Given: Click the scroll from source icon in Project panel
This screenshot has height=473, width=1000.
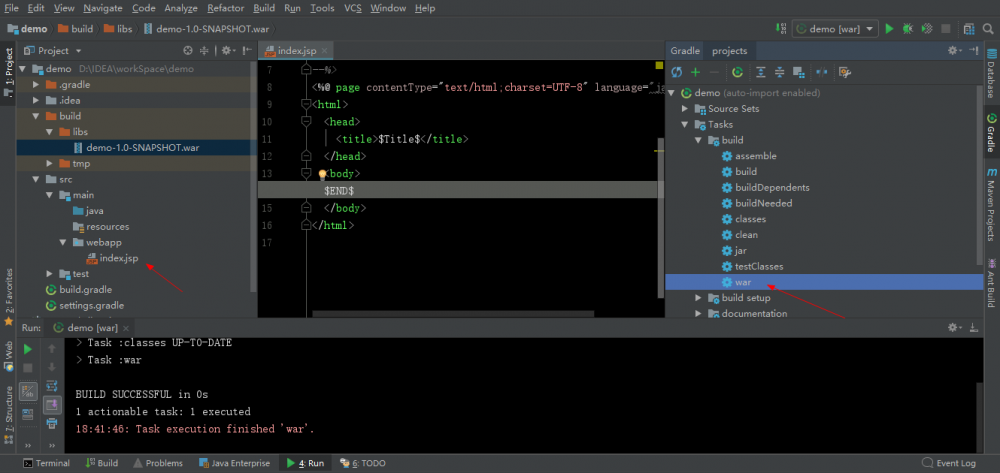Looking at the screenshot, I should pos(187,50).
